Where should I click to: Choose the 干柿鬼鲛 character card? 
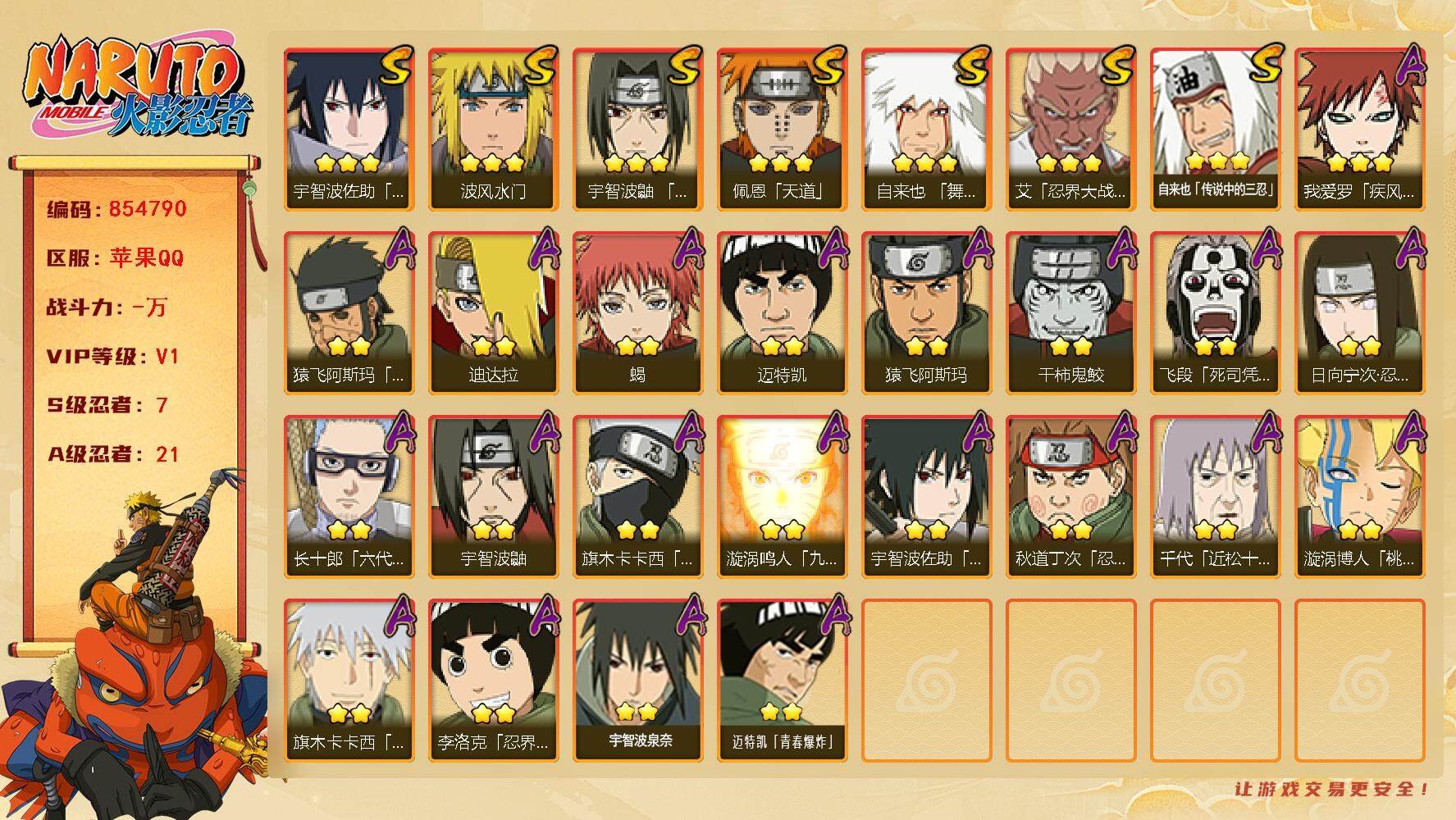[1071, 313]
